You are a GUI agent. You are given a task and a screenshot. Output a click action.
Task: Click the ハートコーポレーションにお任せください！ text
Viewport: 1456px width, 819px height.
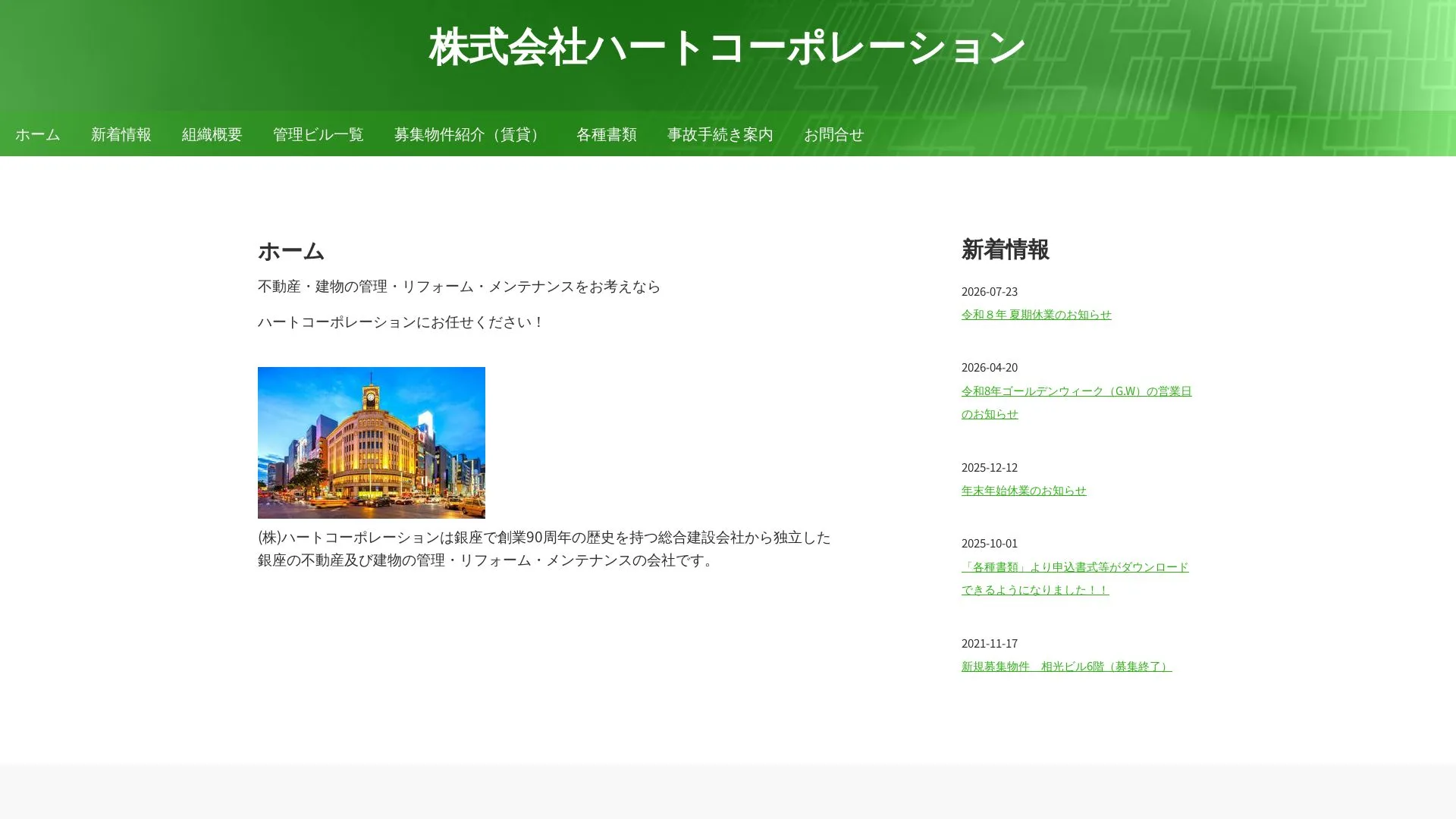coord(401,322)
